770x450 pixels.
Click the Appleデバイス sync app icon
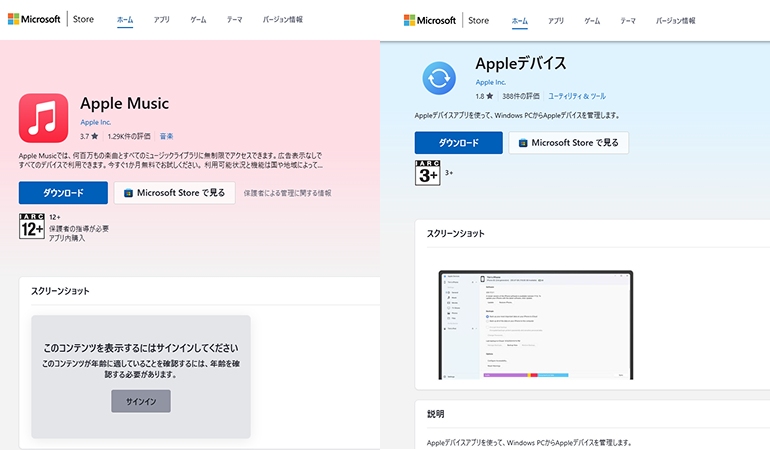coord(439,78)
